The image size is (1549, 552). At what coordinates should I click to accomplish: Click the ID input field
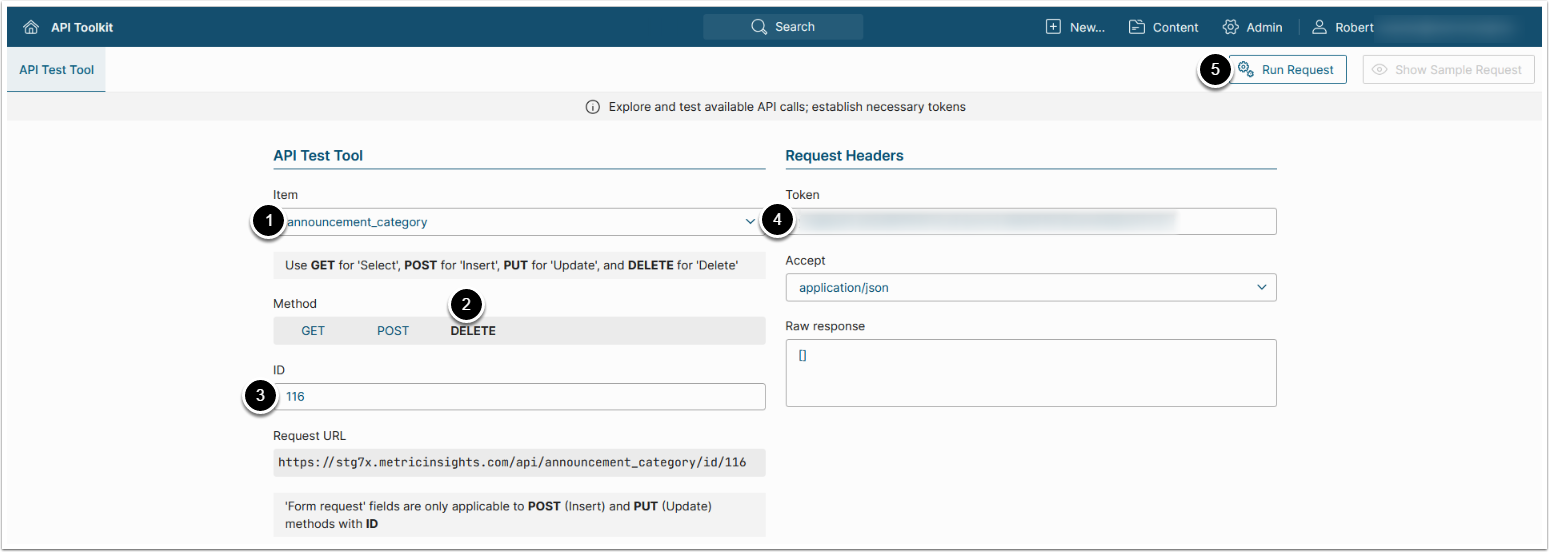(520, 397)
